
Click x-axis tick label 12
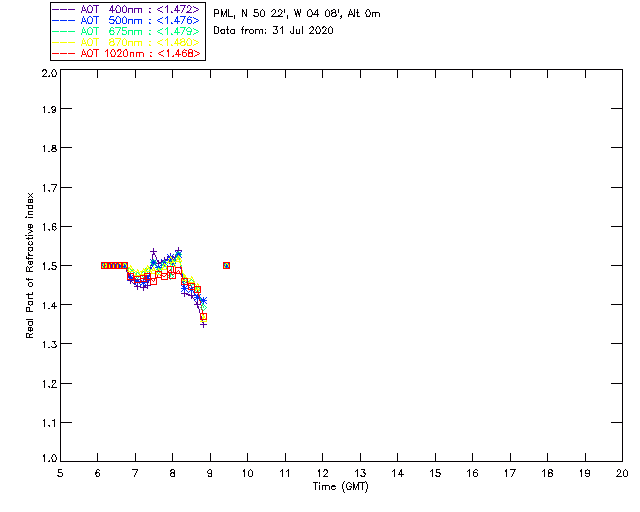tap(322, 473)
